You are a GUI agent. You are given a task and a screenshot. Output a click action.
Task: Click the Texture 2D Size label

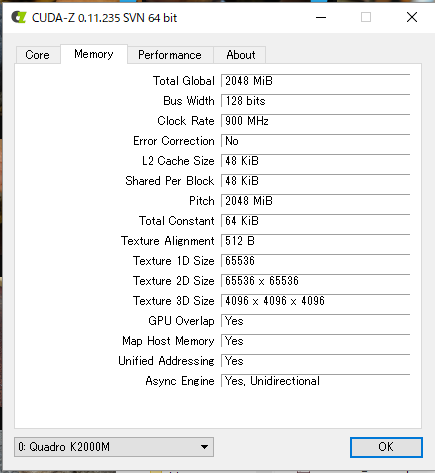(174, 281)
